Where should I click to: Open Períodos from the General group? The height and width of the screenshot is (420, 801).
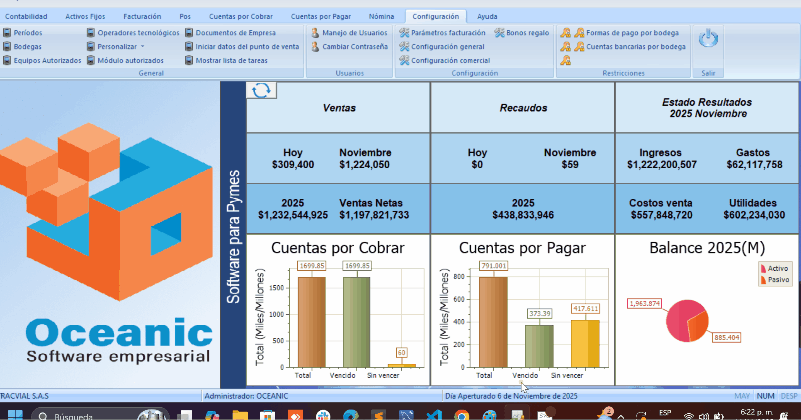click(28, 33)
